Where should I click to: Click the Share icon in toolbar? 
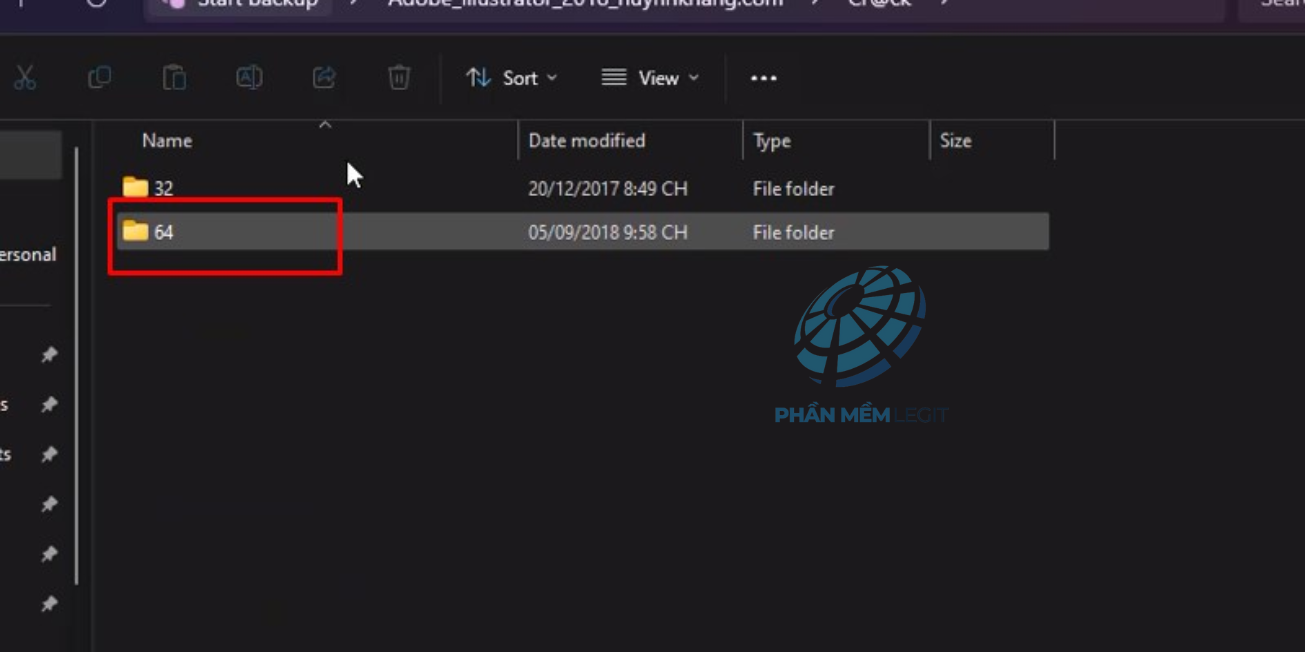324,78
